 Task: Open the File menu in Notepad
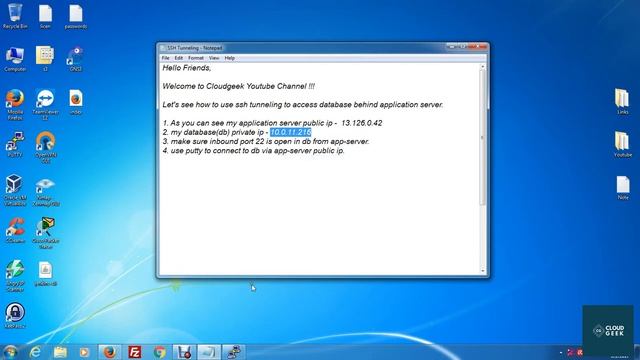165,58
